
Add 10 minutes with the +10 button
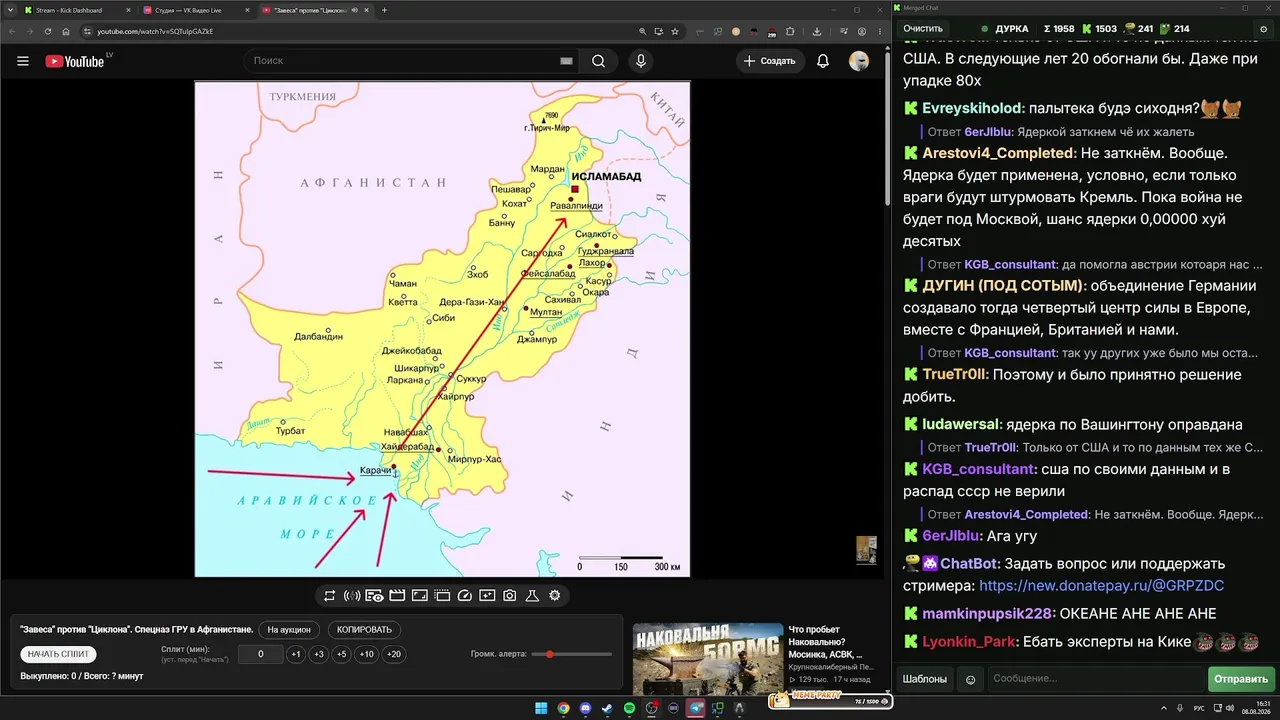point(367,654)
